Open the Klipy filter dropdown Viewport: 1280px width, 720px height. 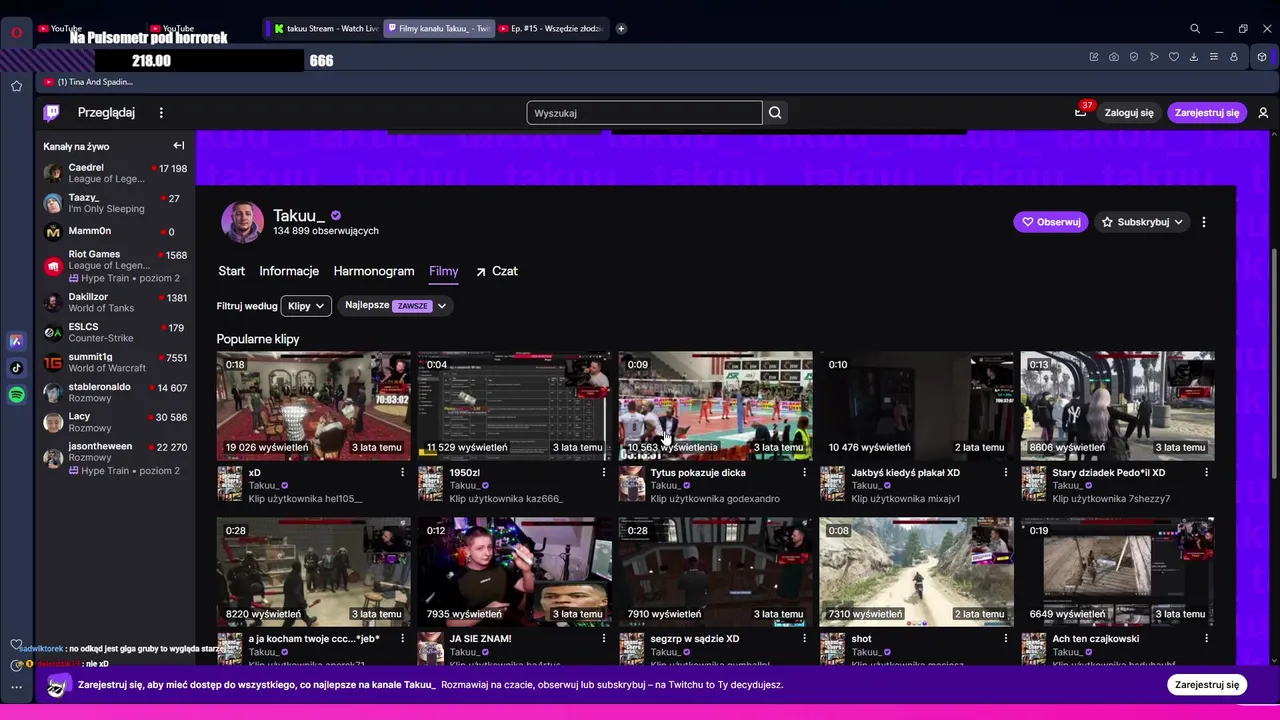click(x=306, y=306)
